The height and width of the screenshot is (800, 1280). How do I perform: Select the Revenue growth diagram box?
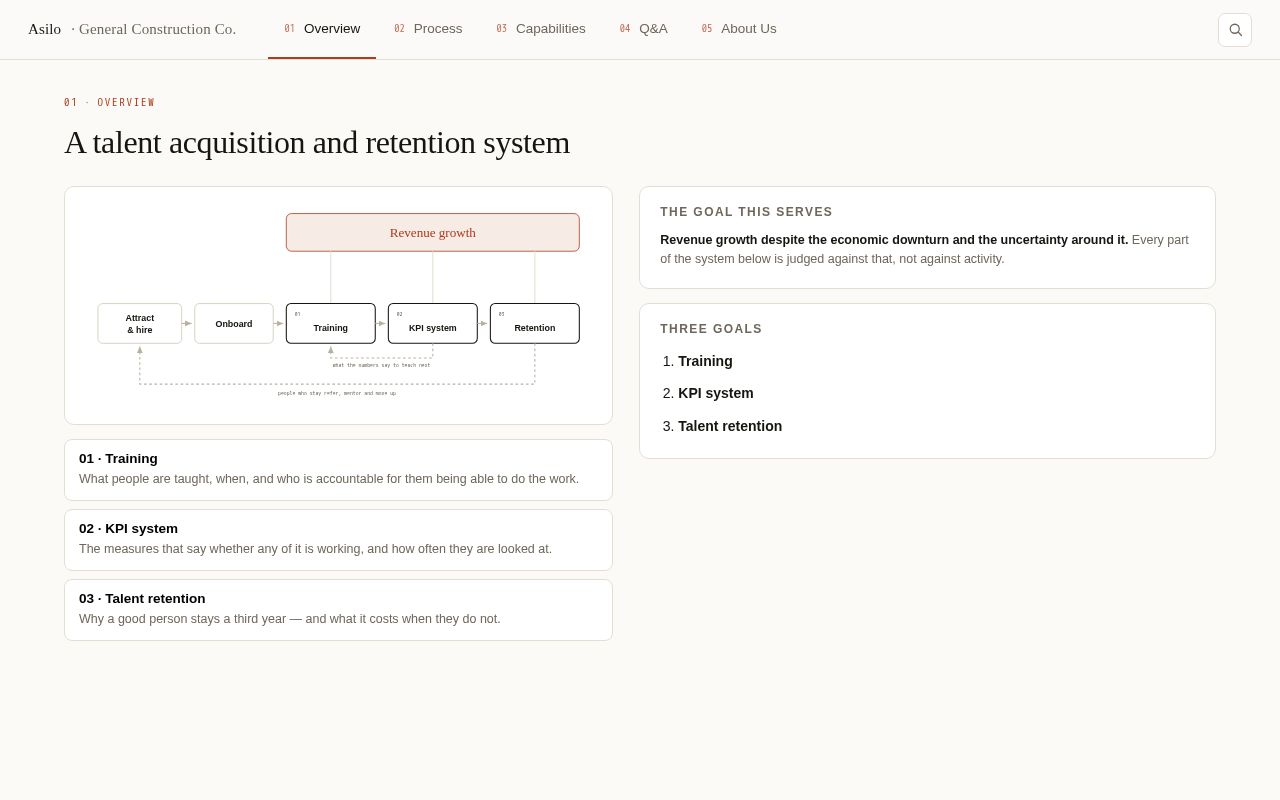point(433,233)
